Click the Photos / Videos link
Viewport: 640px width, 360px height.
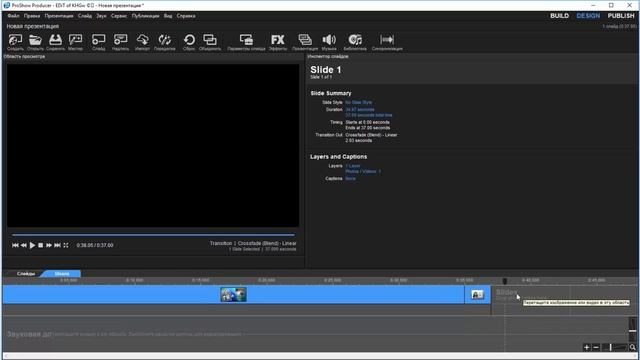click(x=363, y=171)
